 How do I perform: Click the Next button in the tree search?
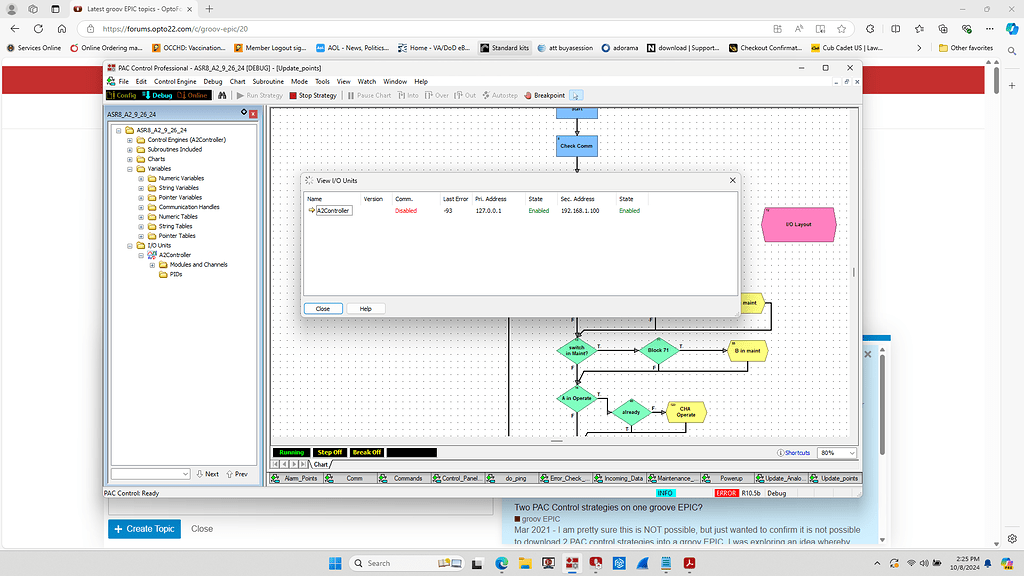click(208, 474)
